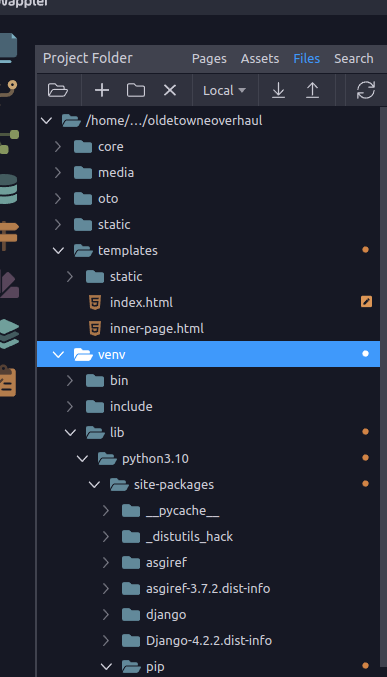Open the database manager sidebar icon
Viewport: 387px width, 677px height.
coord(9,189)
